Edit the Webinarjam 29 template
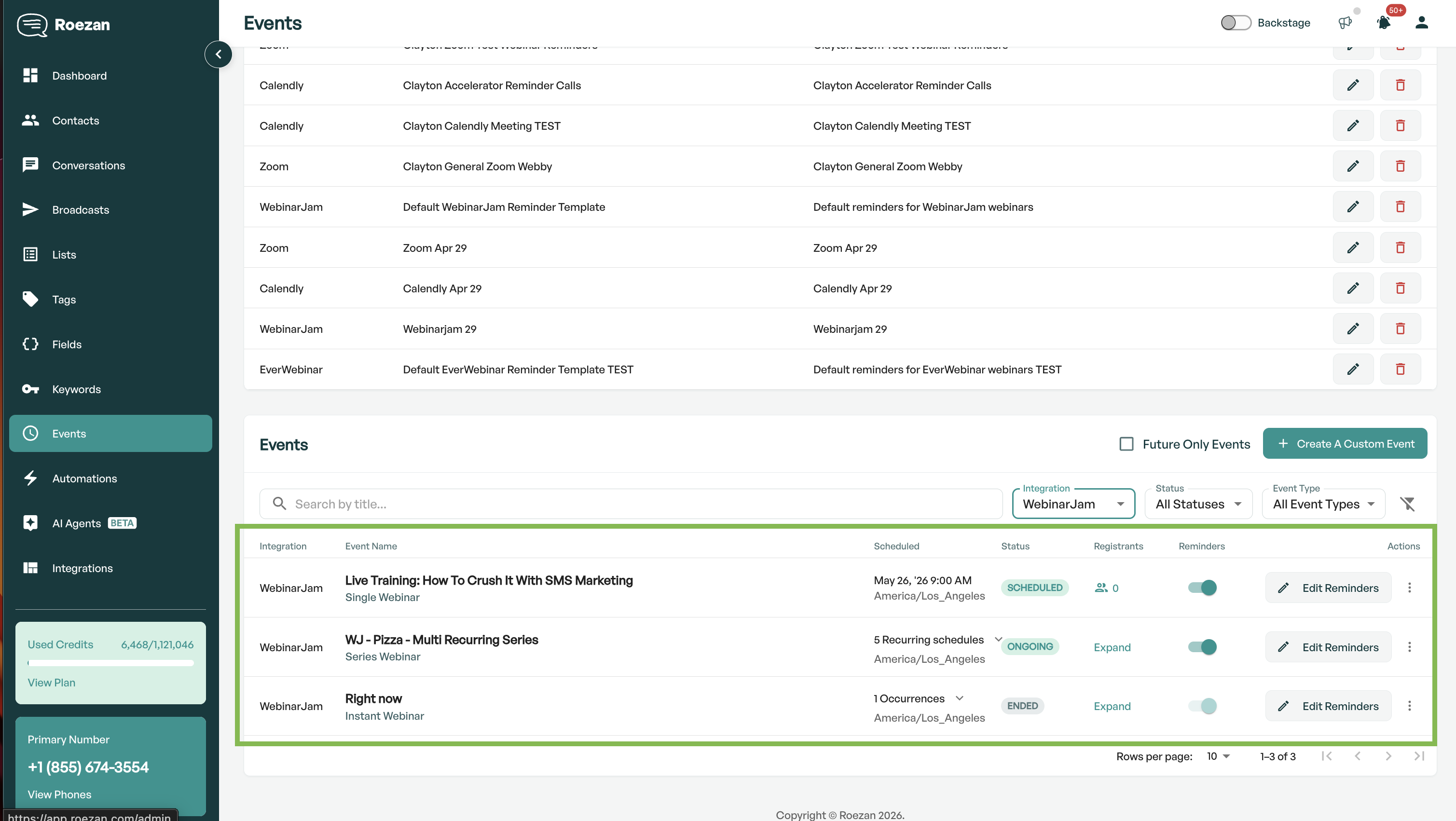This screenshot has width=1456, height=821. [x=1353, y=329]
